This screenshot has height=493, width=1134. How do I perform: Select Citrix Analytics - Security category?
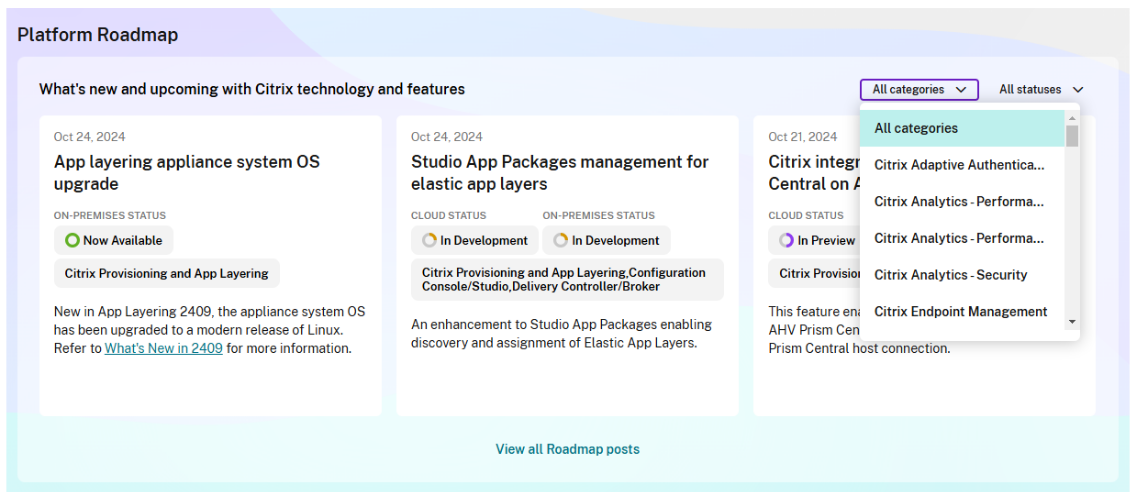coord(950,275)
